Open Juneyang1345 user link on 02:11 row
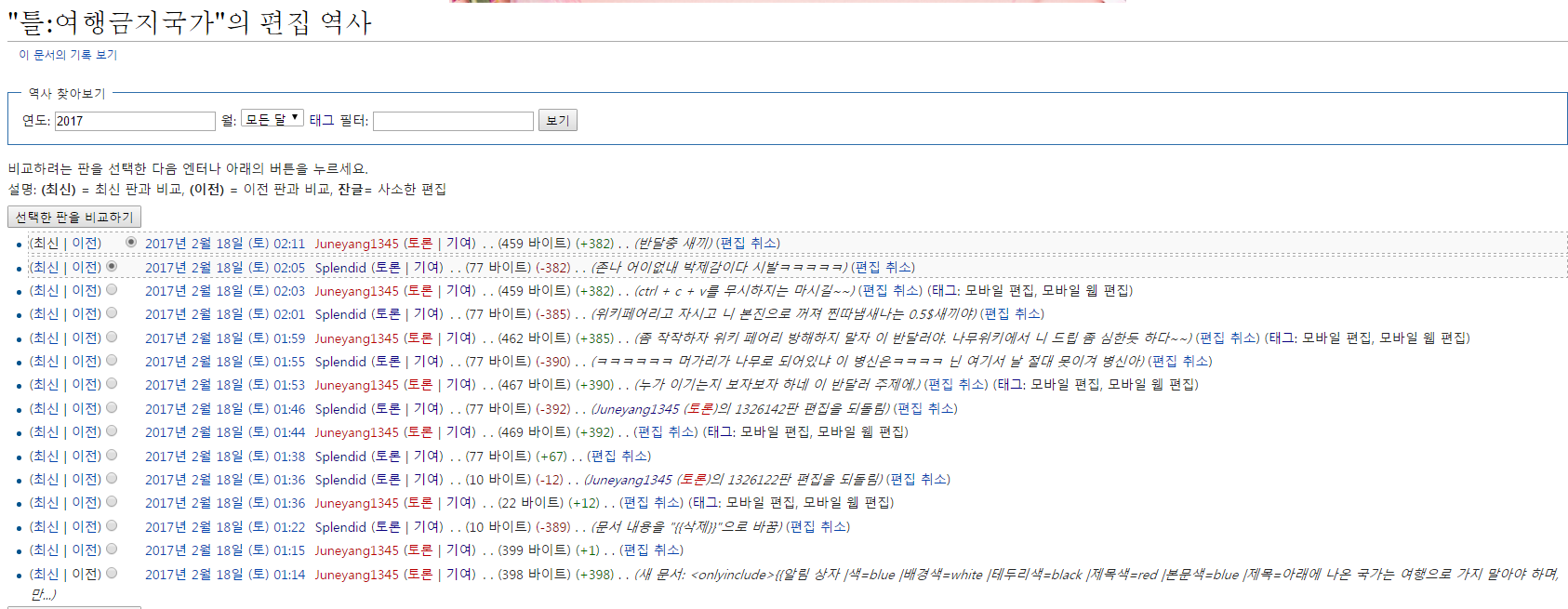This screenshot has height=609, width=1568. (x=356, y=244)
